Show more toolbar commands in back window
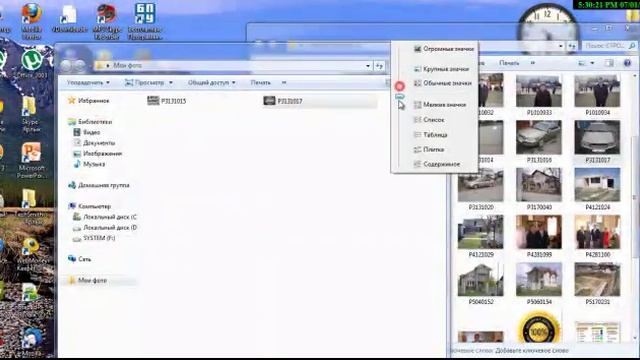The height and width of the screenshot is (360, 640). pyautogui.click(x=533, y=63)
